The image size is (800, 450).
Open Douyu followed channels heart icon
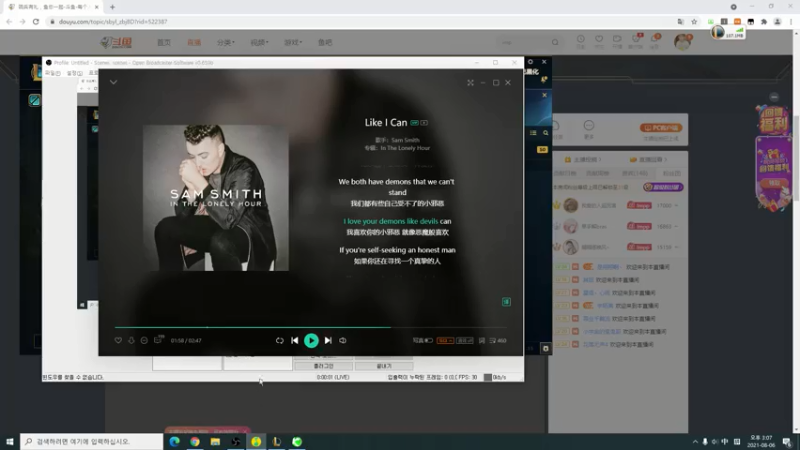pyautogui.click(x=599, y=41)
